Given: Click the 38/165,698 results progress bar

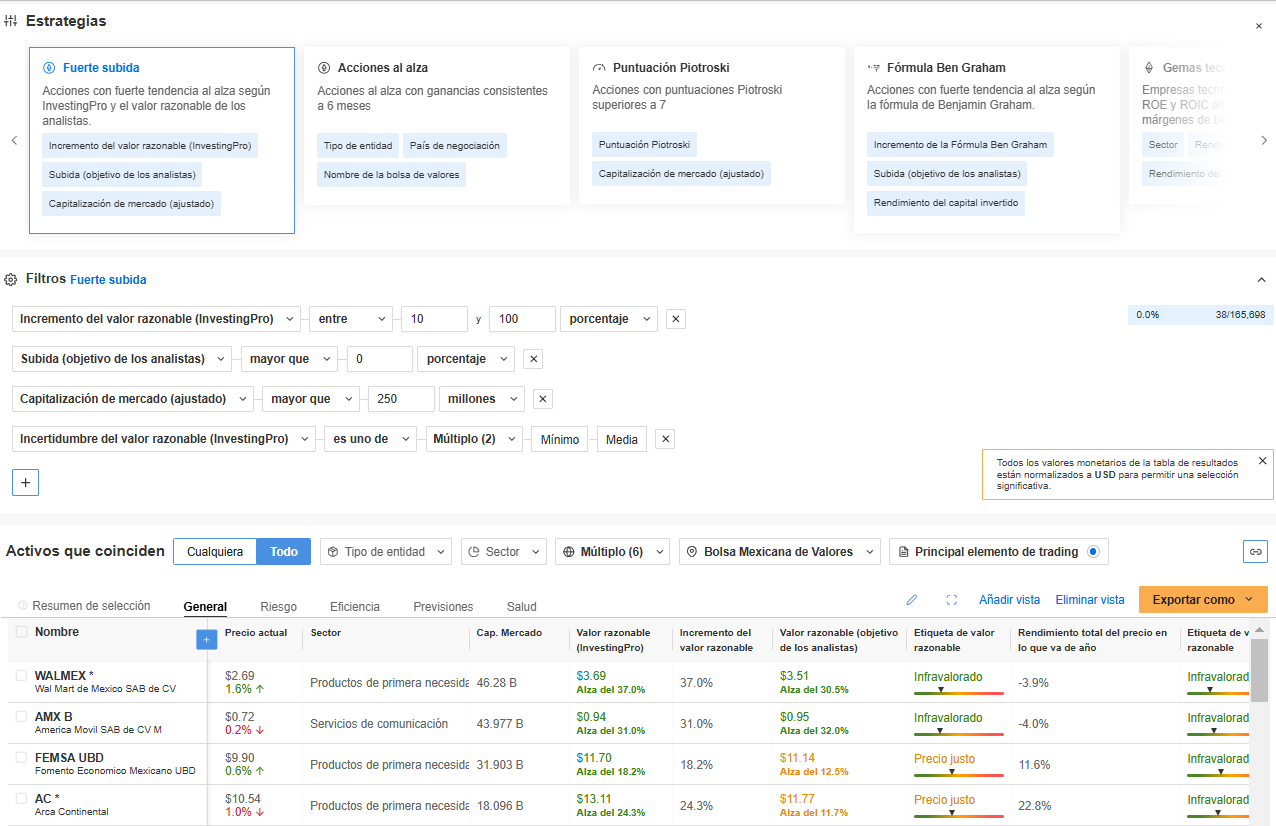Looking at the screenshot, I should [1200, 314].
